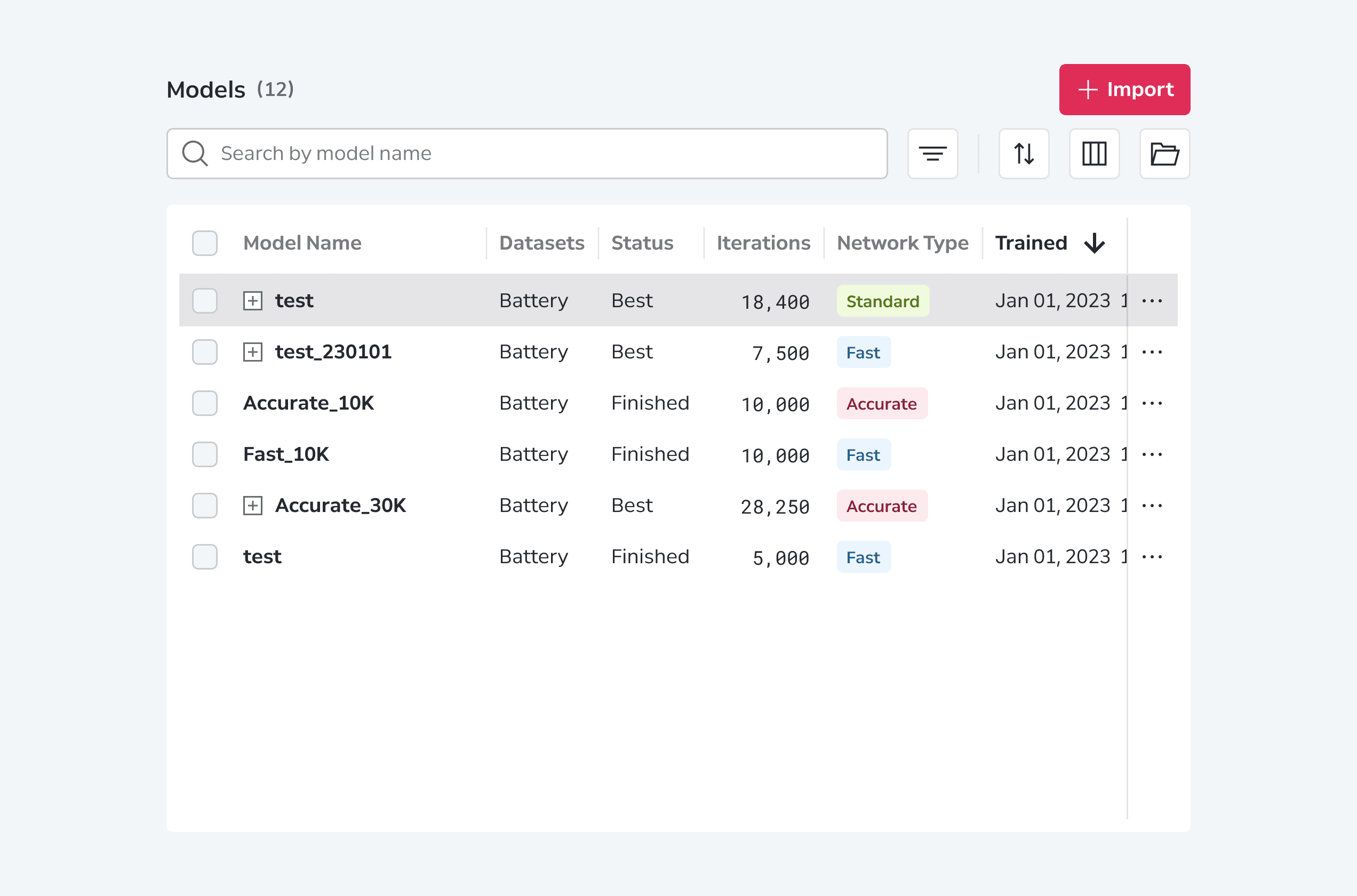
Task: Sort by Datasets column header
Action: coord(541,243)
